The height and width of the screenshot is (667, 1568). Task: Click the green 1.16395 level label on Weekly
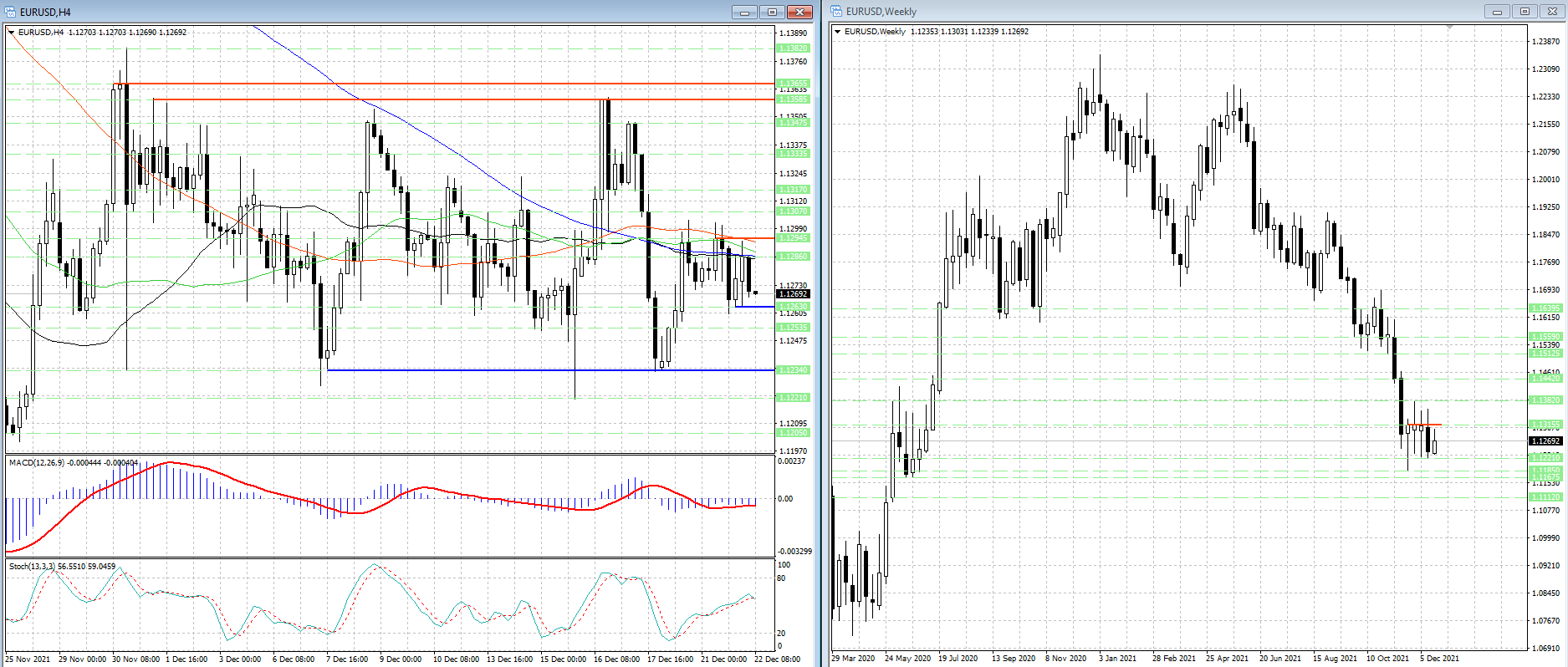click(1545, 308)
